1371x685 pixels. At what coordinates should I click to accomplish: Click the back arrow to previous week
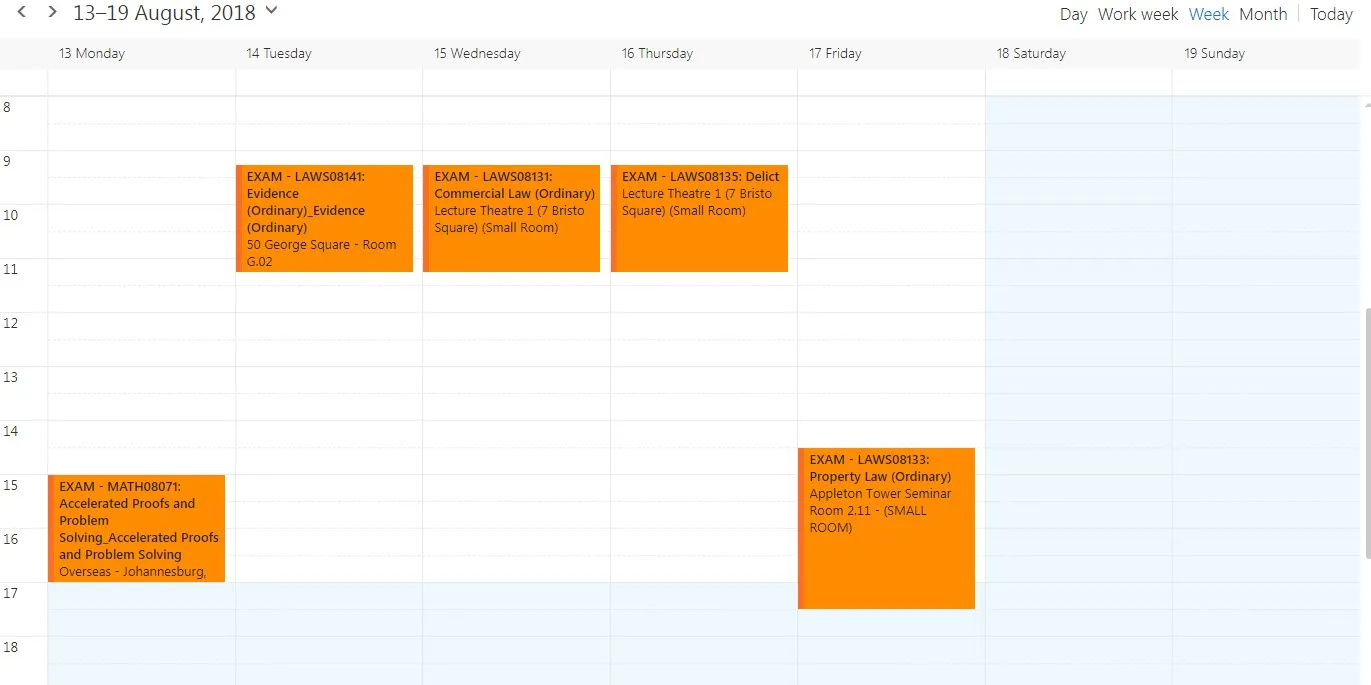pos(22,14)
